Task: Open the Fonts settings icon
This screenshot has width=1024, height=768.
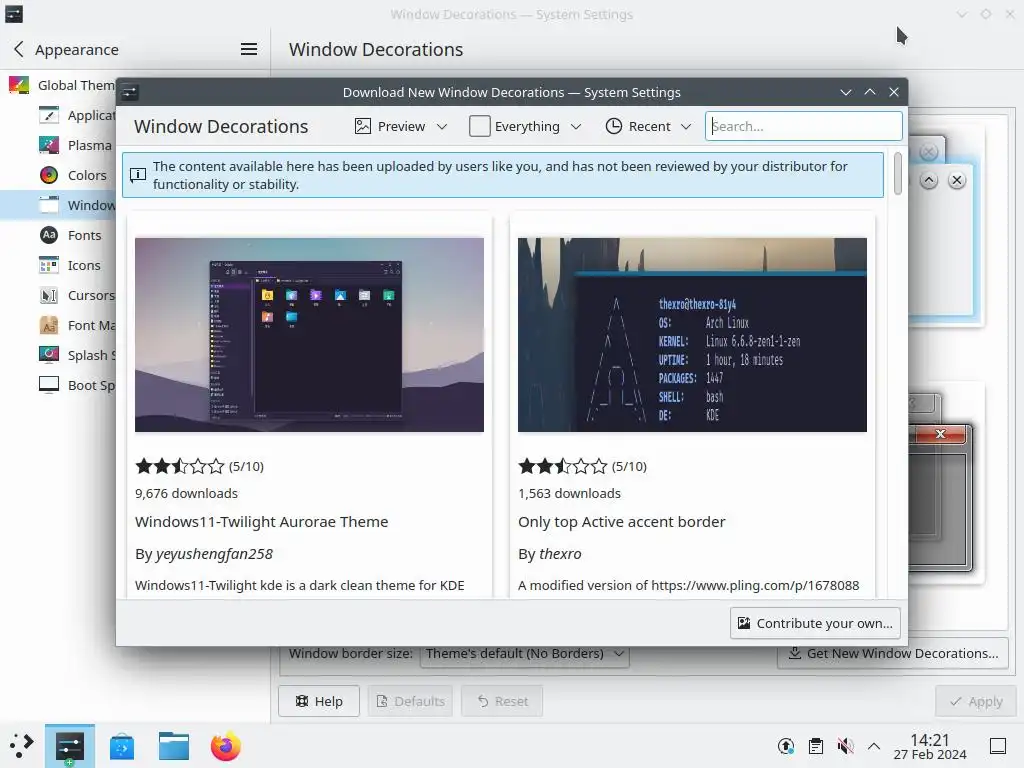Action: (49, 235)
